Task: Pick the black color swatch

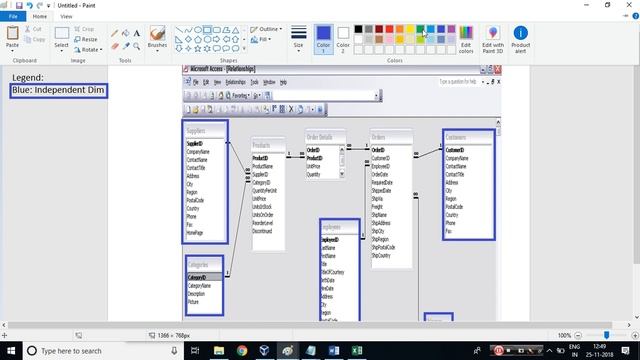Action: [x=358, y=29]
